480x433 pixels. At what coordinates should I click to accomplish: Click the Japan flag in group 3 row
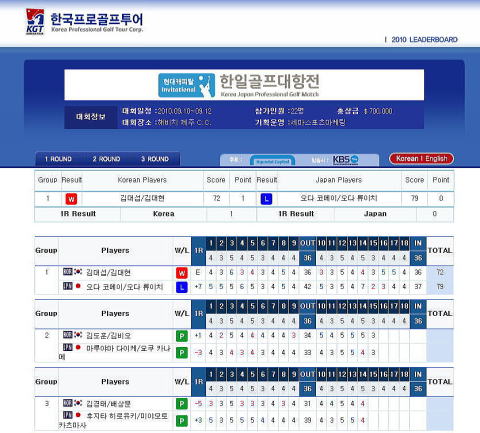pos(78,415)
